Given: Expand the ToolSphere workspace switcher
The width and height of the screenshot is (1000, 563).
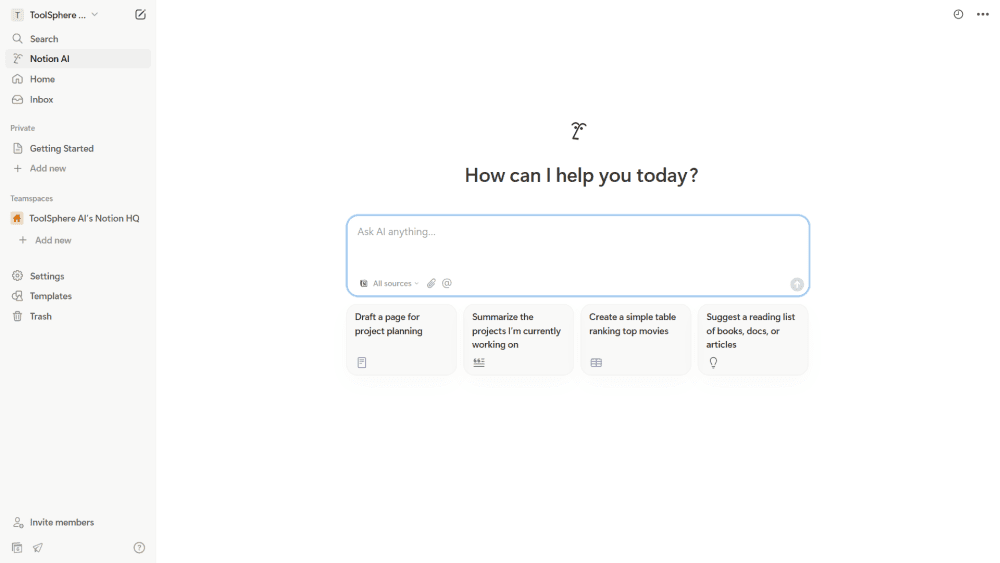Looking at the screenshot, I should coord(56,15).
